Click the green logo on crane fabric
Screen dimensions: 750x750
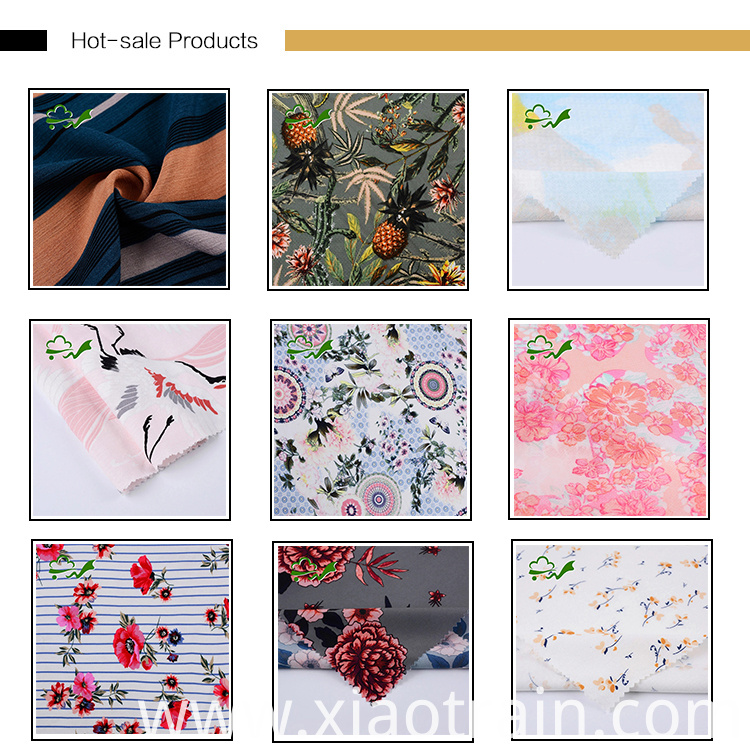point(69,348)
